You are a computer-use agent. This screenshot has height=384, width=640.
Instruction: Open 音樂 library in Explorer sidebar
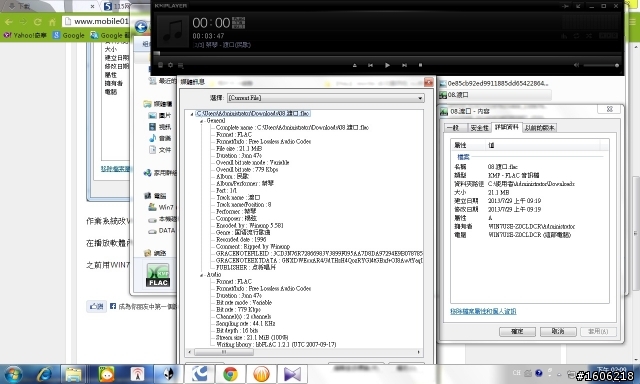[x=160, y=138]
